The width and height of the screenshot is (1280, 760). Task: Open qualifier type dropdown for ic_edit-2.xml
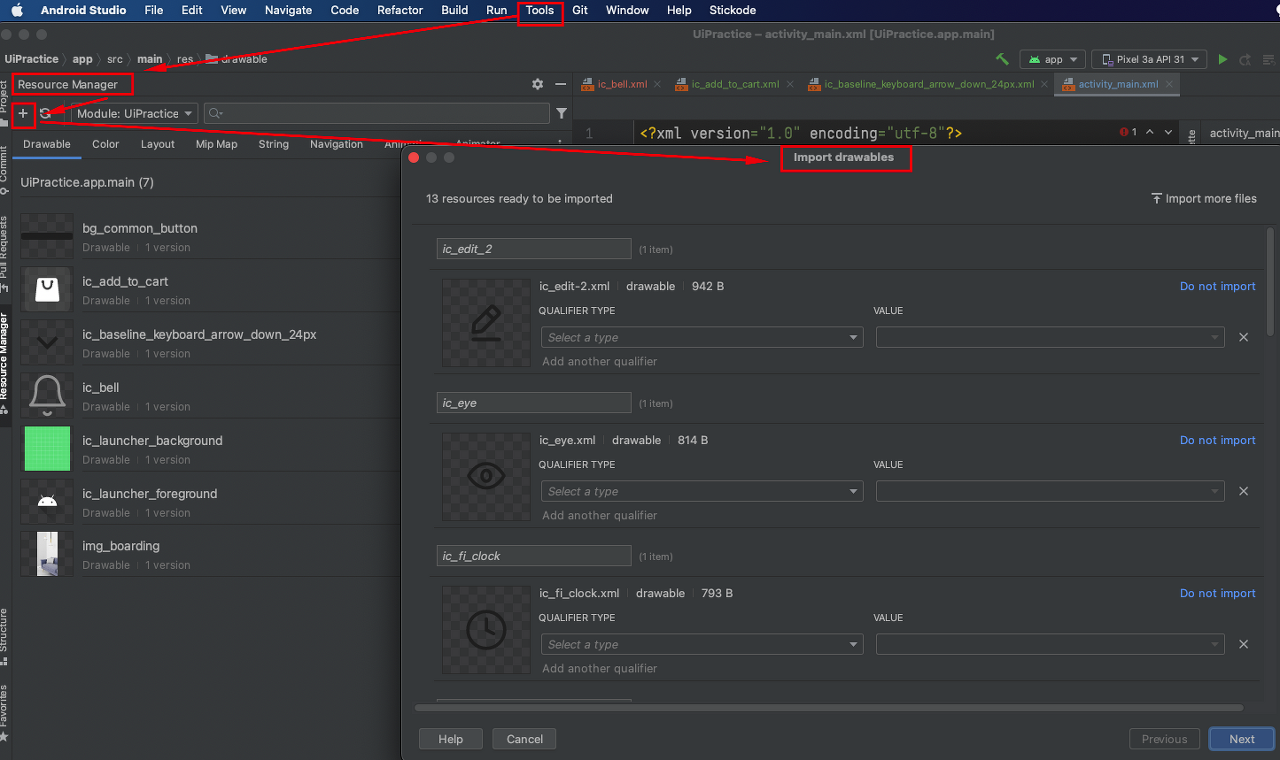[701, 337]
